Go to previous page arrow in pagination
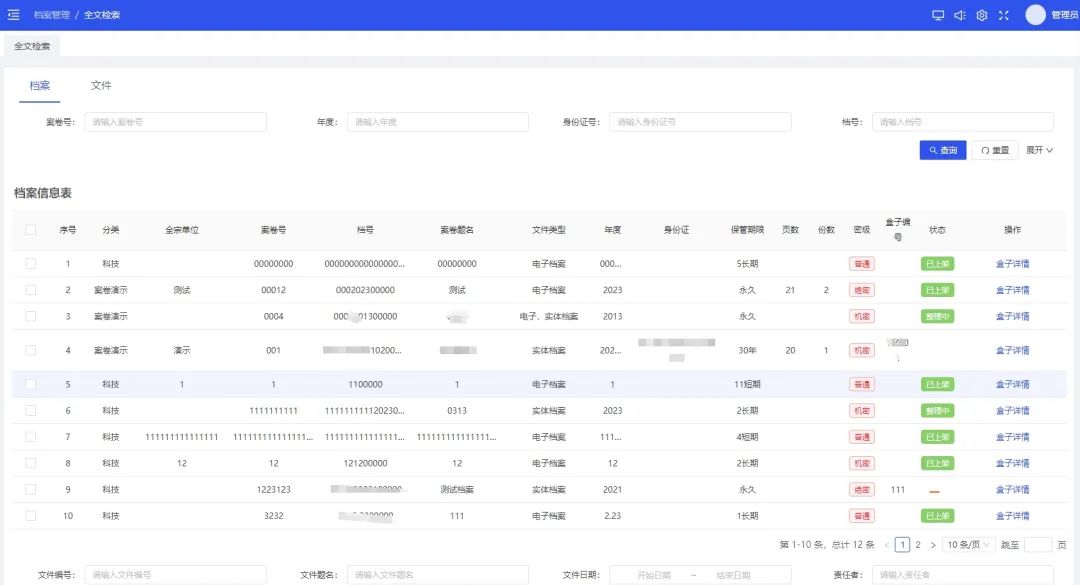The image size is (1080, 585). 886,545
